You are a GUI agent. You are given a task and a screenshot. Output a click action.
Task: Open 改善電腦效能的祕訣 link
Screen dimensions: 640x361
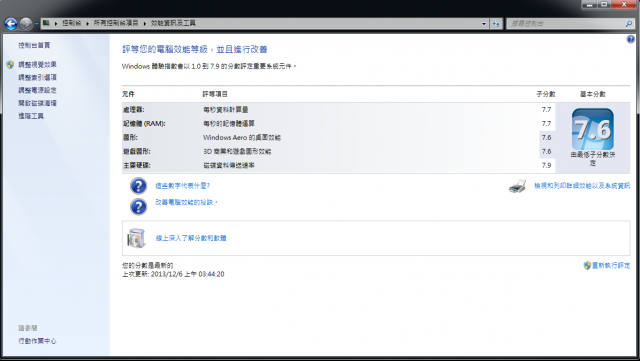[186, 202]
